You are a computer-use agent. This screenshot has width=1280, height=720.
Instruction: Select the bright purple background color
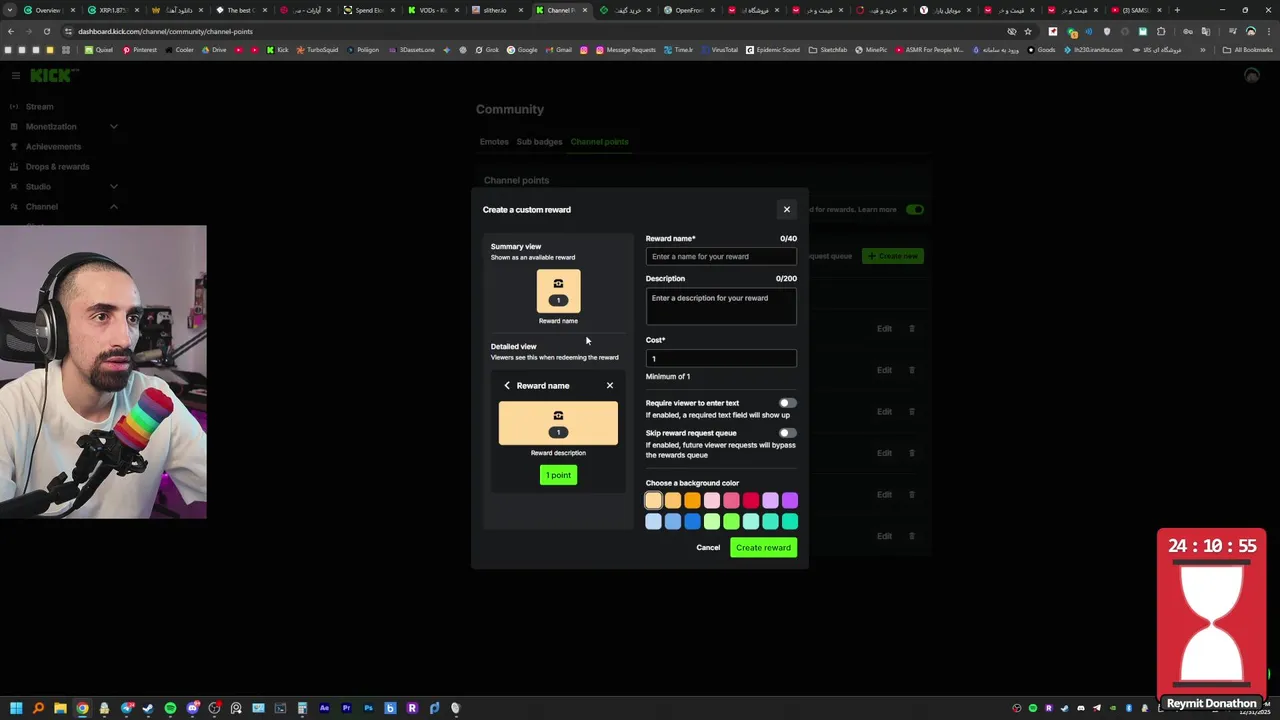[x=790, y=500]
